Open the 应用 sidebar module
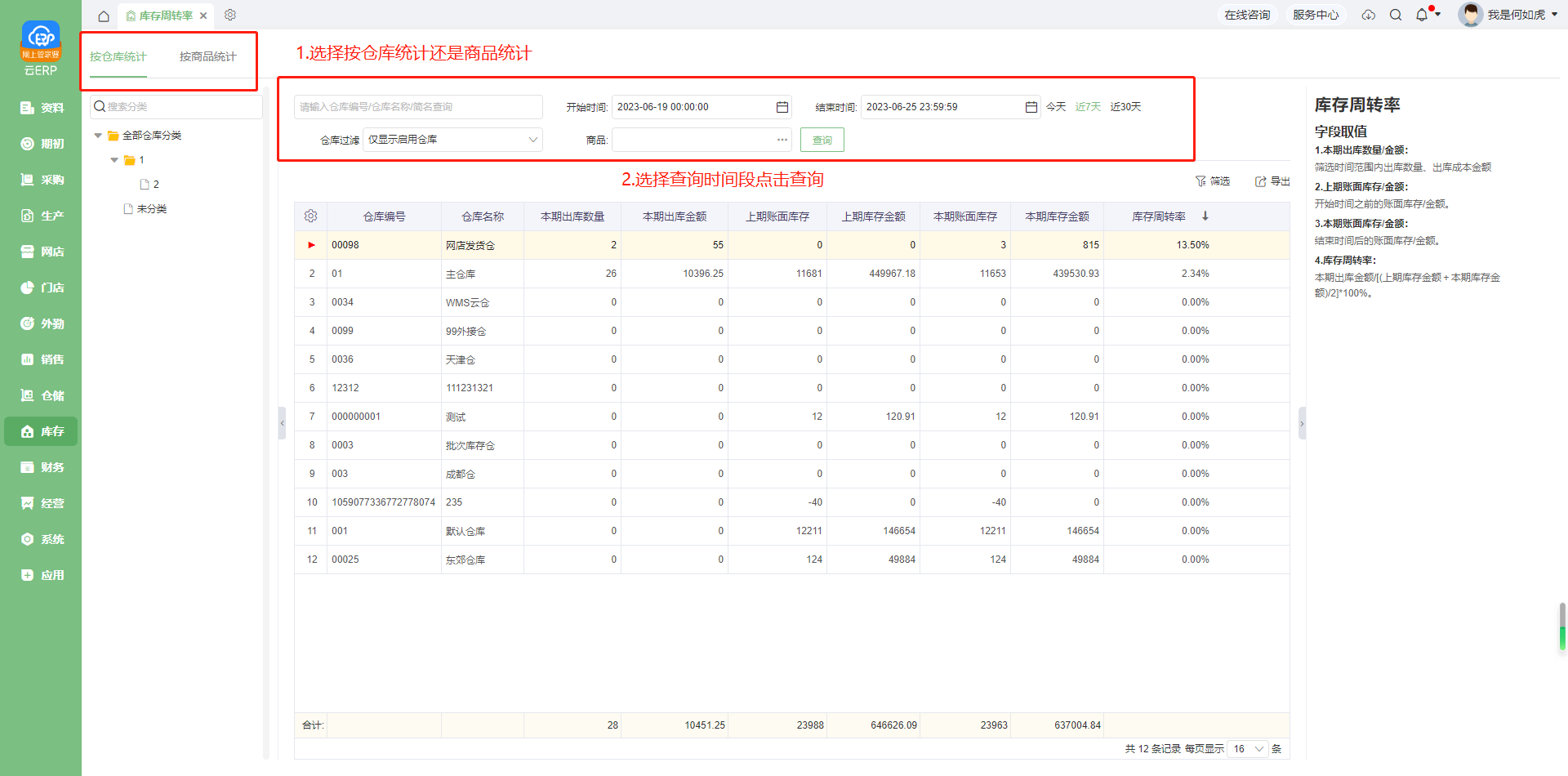 point(41,575)
